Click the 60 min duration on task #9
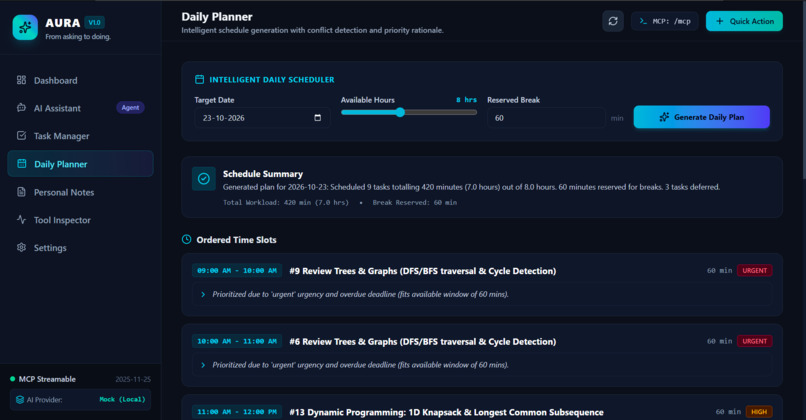806x420 pixels. (x=719, y=270)
